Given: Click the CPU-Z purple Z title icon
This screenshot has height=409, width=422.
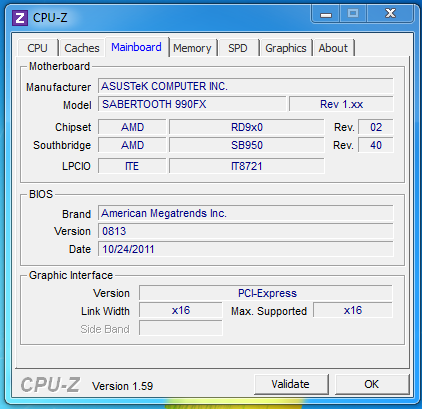Looking at the screenshot, I should 20,18.
